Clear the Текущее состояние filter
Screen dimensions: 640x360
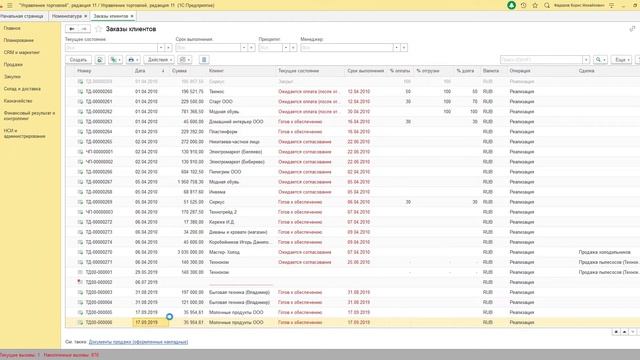click(x=169, y=48)
